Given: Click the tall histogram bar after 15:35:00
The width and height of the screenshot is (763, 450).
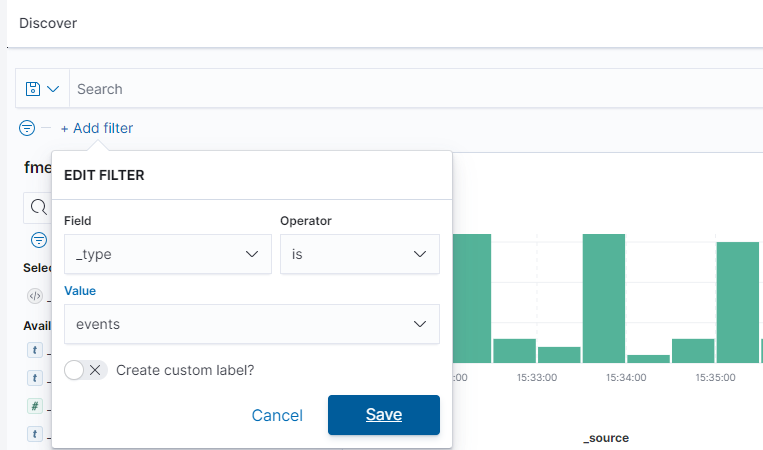Looking at the screenshot, I should tap(737, 302).
